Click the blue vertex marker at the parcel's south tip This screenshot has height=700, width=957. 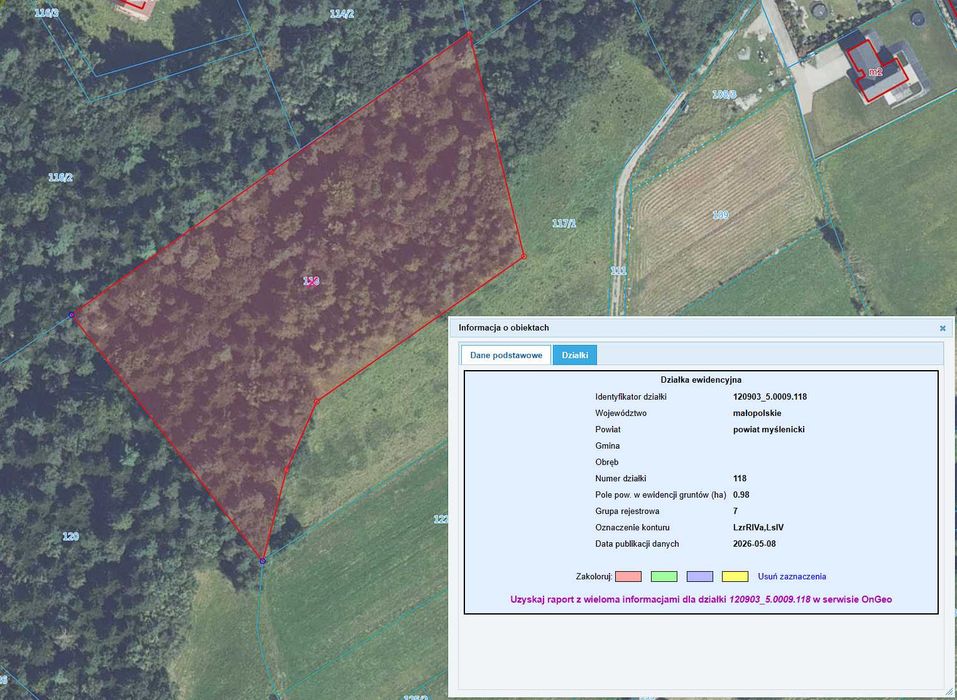coord(262,561)
